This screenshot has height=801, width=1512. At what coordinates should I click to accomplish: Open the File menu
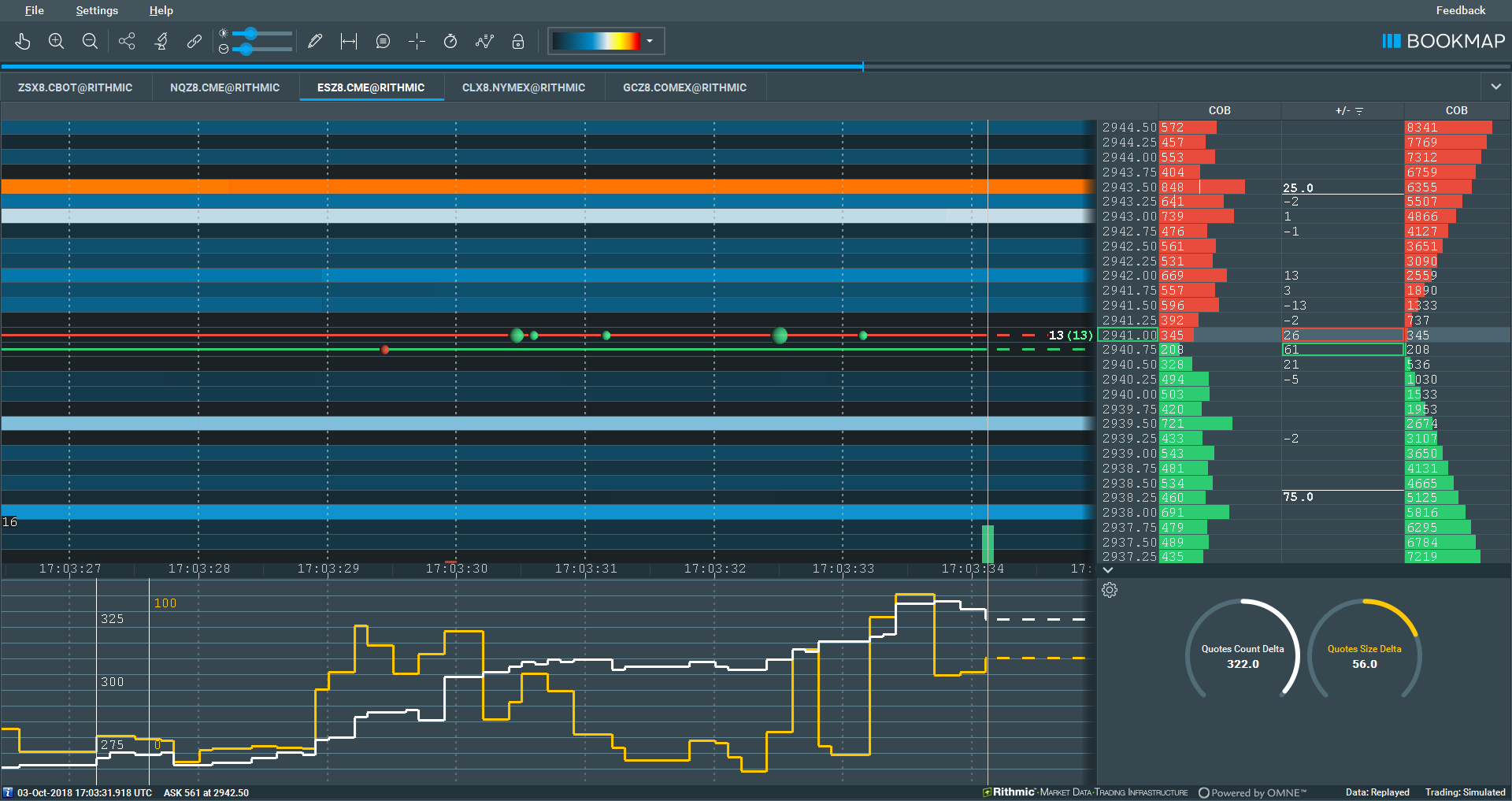click(x=34, y=10)
